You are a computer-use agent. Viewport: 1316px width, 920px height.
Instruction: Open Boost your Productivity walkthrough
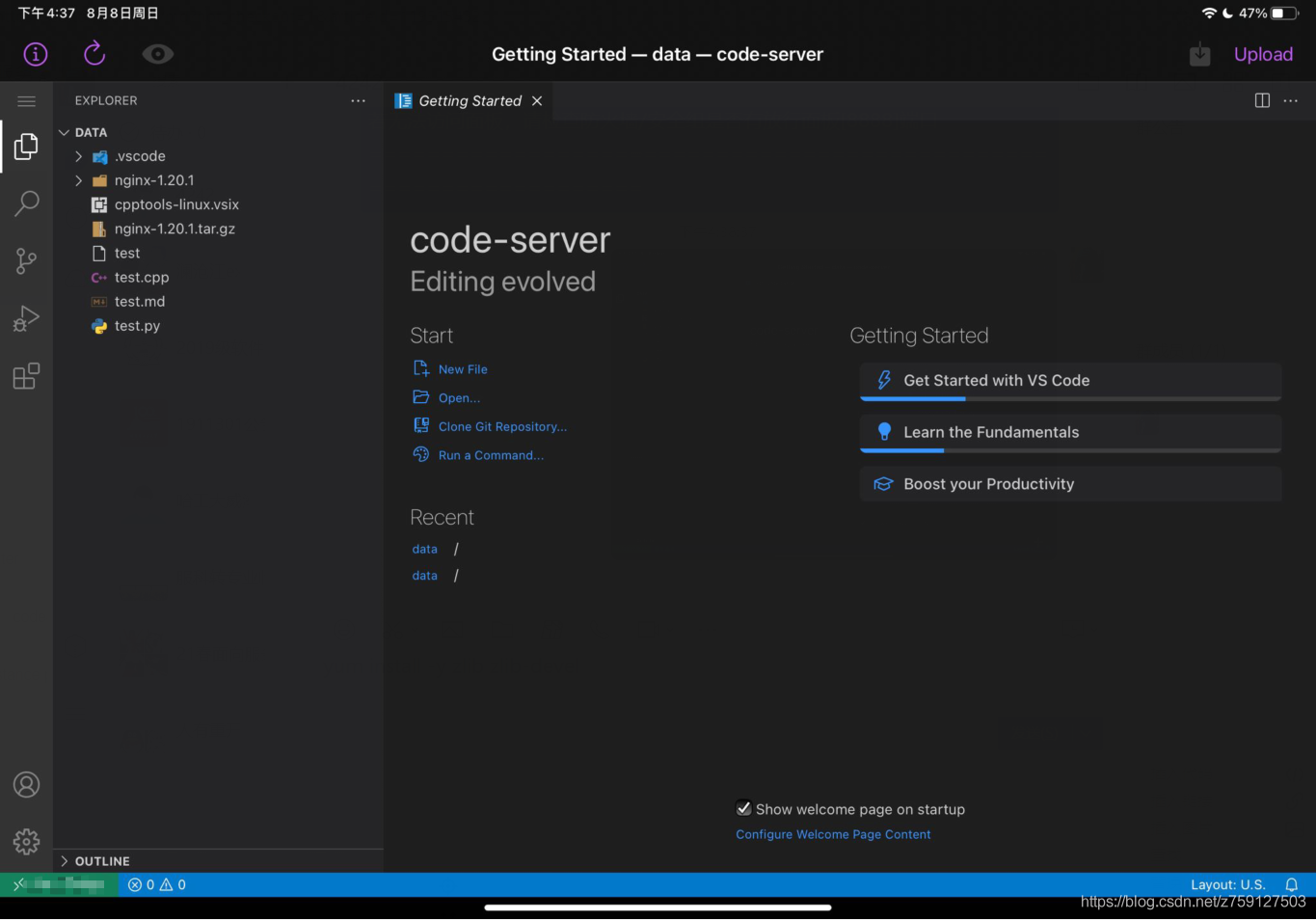[1070, 484]
